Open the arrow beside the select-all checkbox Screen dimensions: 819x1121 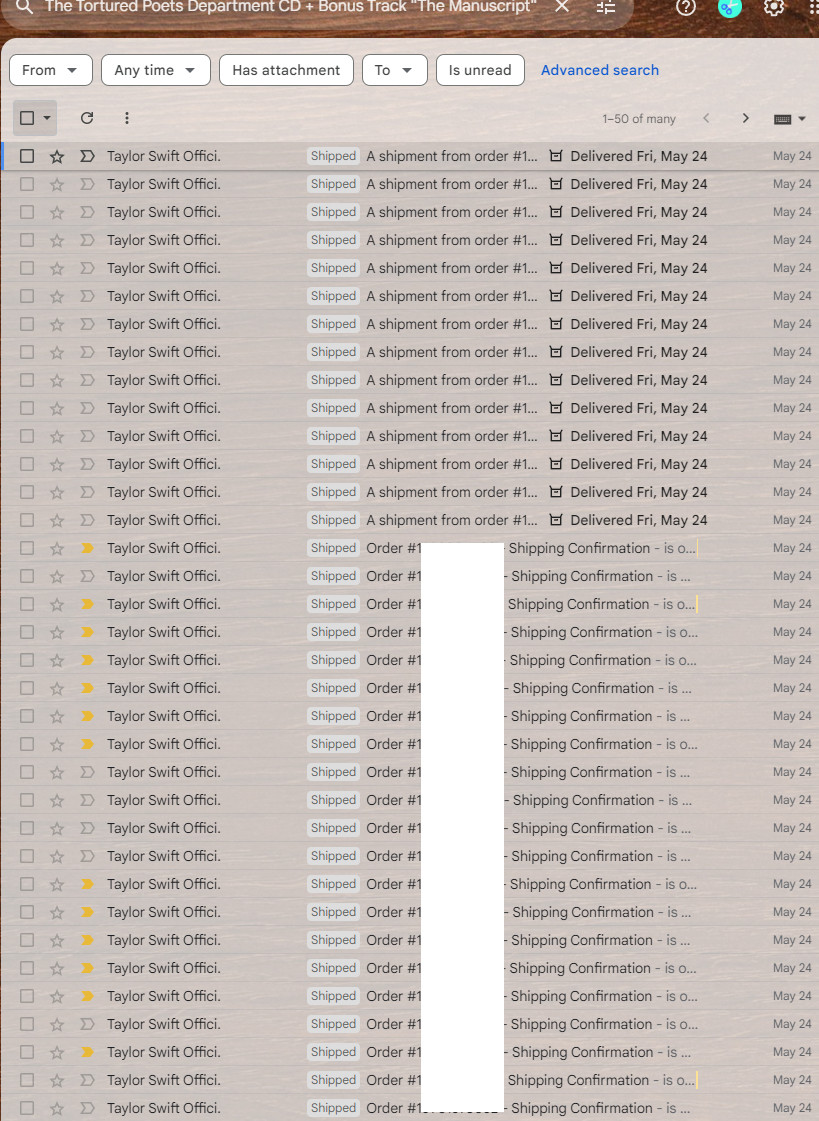47,118
